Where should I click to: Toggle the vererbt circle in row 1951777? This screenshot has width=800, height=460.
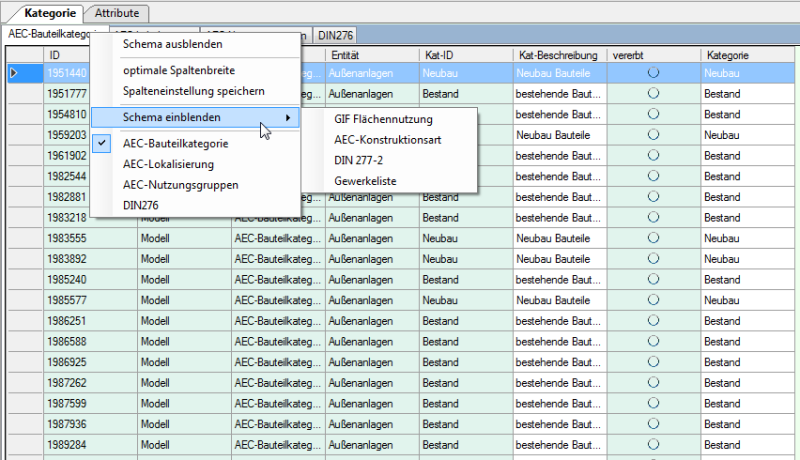tap(653, 93)
